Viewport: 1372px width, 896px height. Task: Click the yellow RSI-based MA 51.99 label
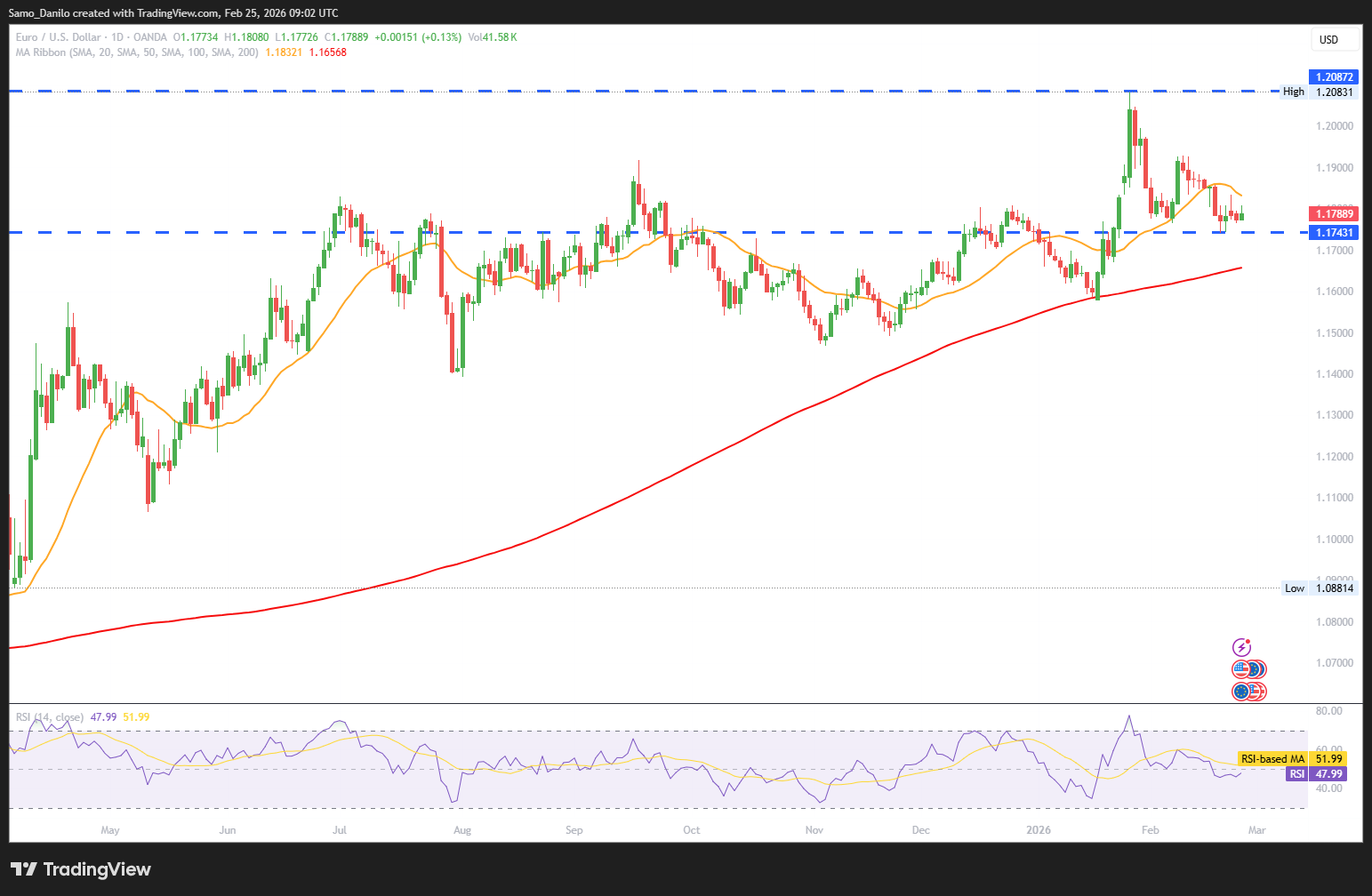(1292, 759)
